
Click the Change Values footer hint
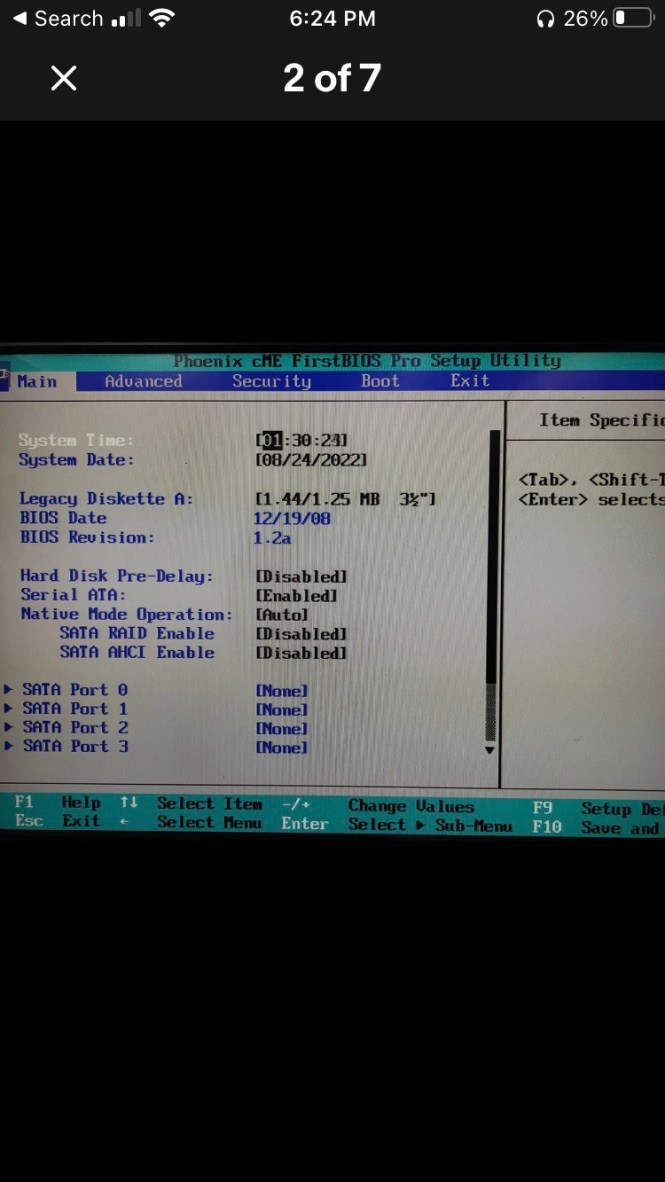(411, 806)
